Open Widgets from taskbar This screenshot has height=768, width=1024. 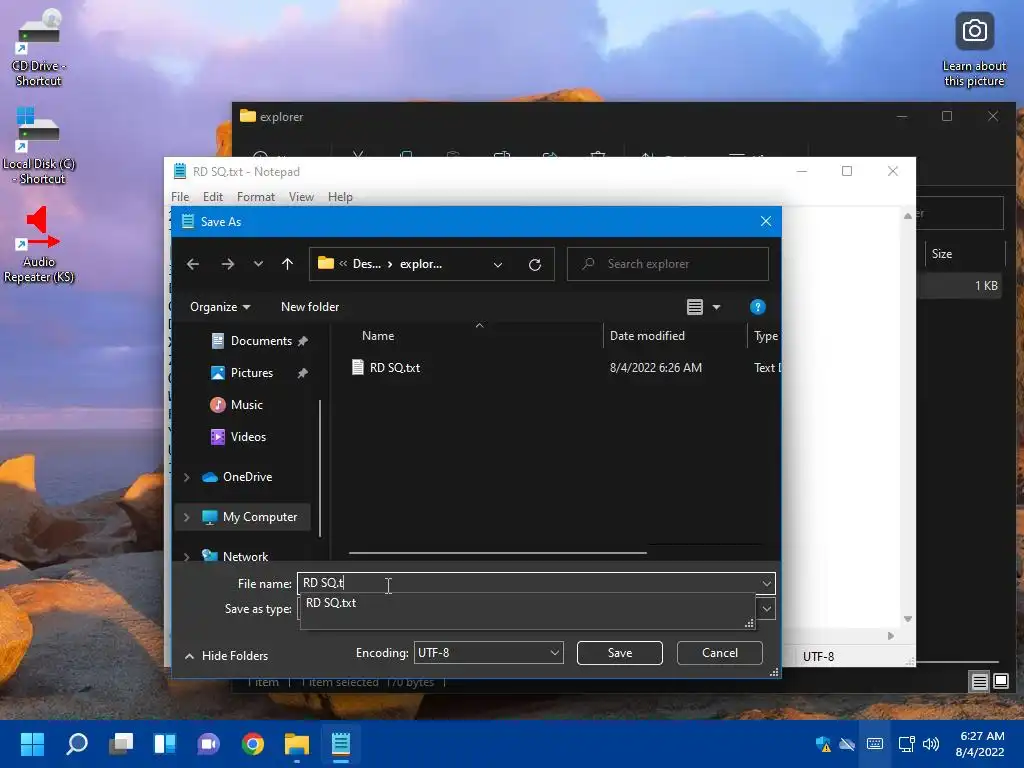pyautogui.click(x=165, y=744)
